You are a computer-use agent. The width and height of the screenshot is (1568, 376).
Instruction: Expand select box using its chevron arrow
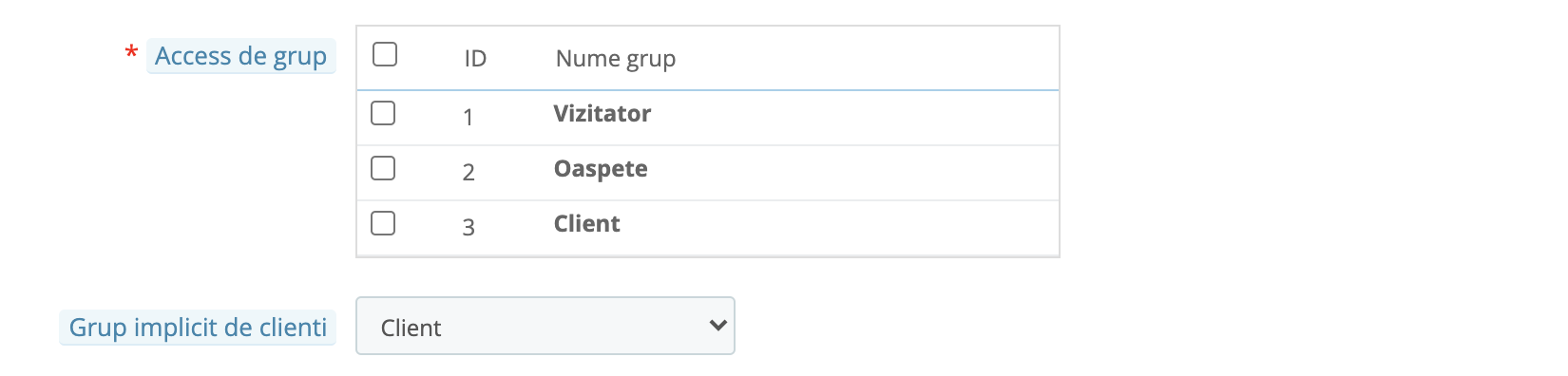tap(718, 326)
